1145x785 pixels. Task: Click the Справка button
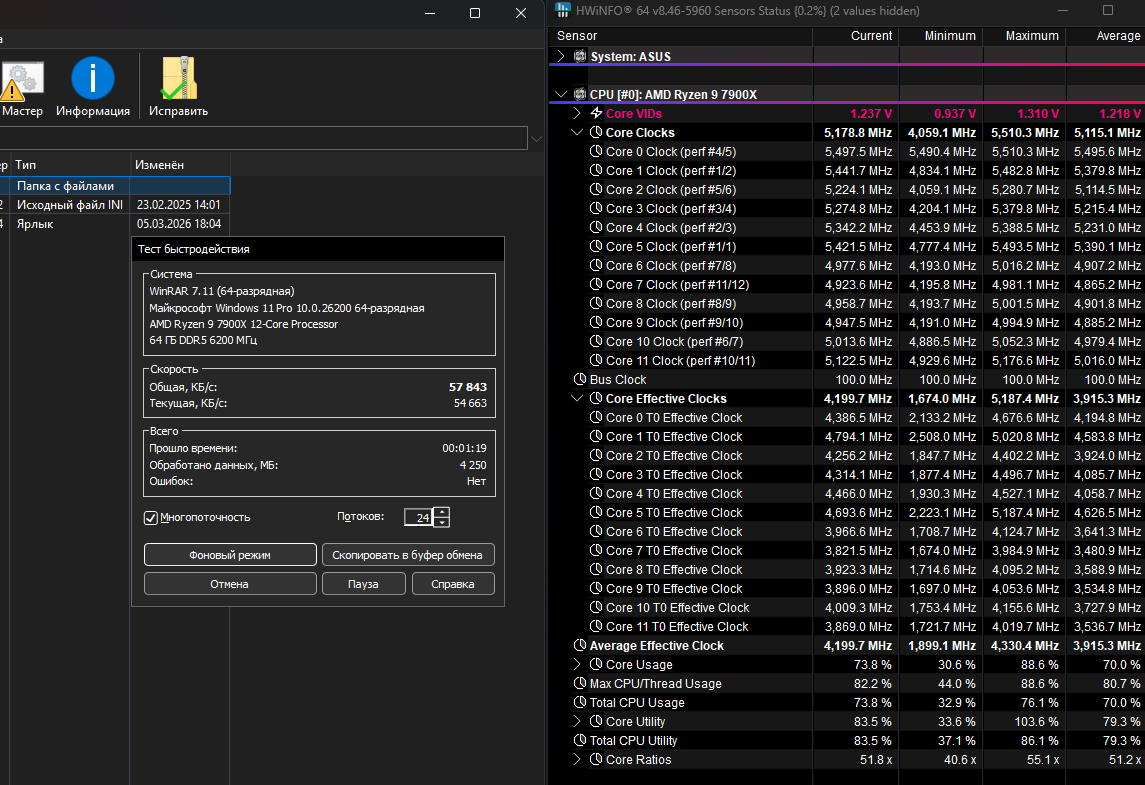(453, 584)
